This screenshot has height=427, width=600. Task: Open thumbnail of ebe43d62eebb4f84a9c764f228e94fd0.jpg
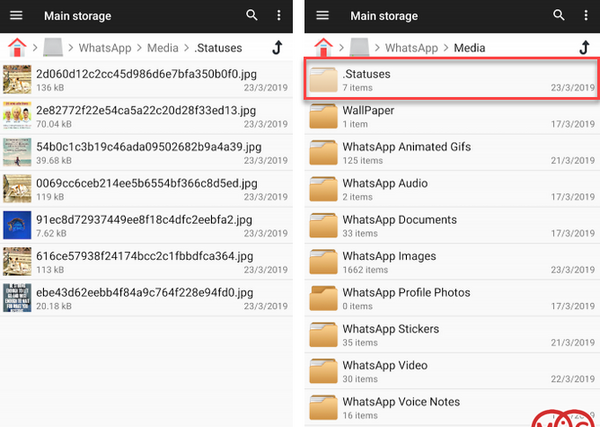(17, 298)
